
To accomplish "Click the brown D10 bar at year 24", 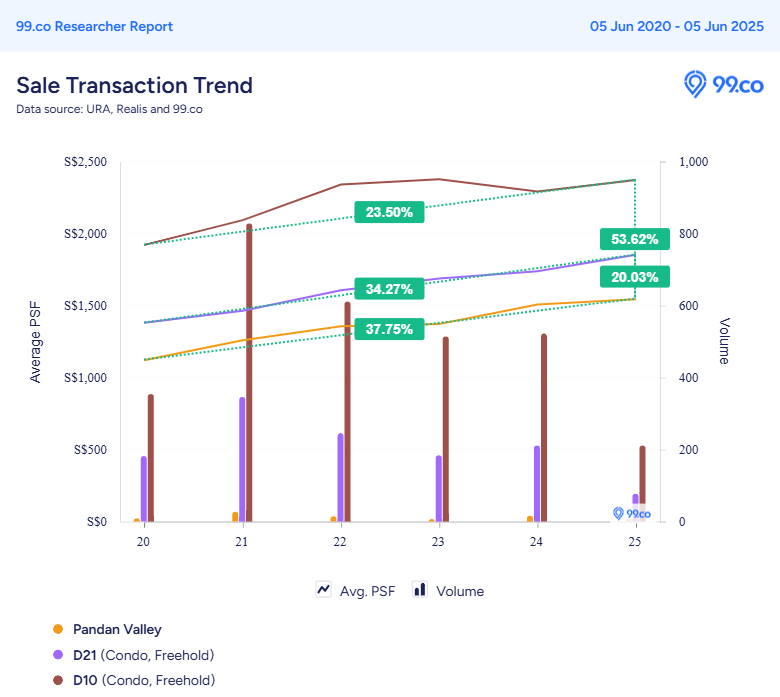I will click(544, 427).
